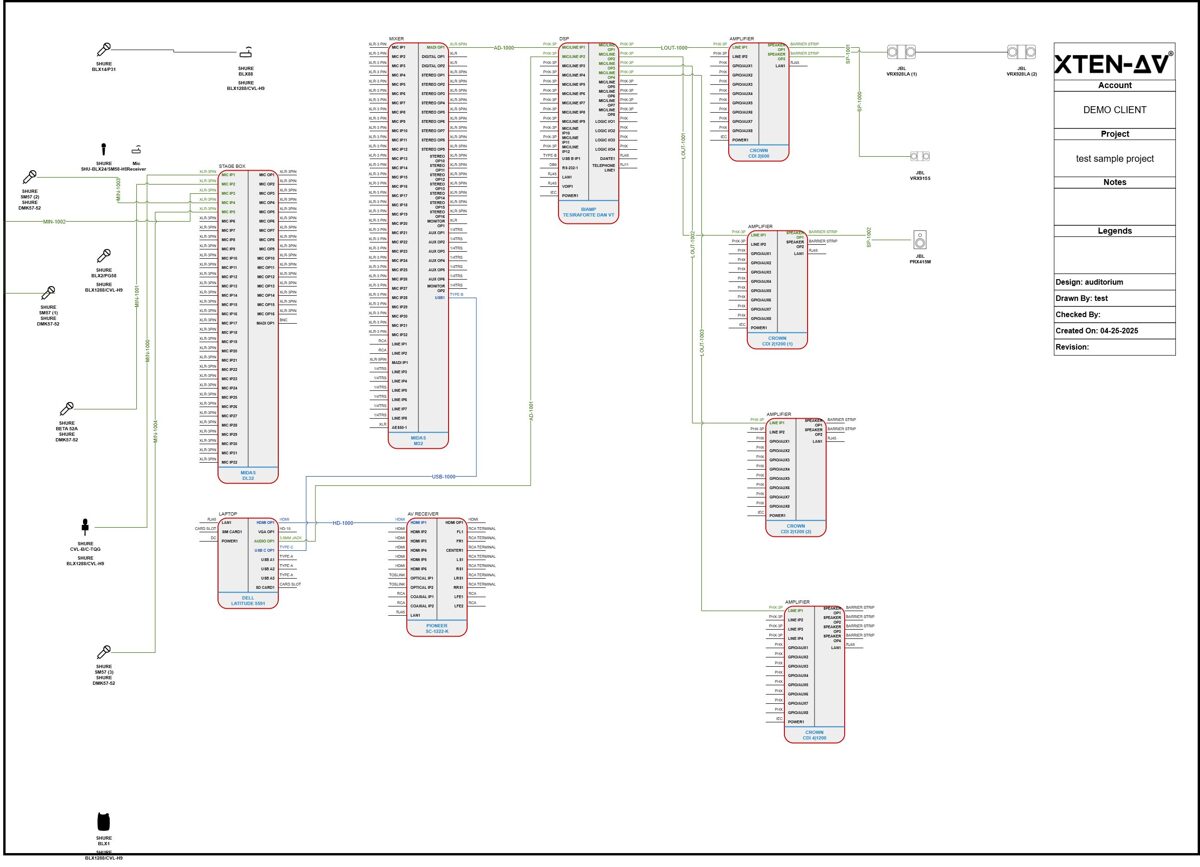1200x867 pixels.
Task: Select the Design: auditorium row
Action: [1115, 282]
